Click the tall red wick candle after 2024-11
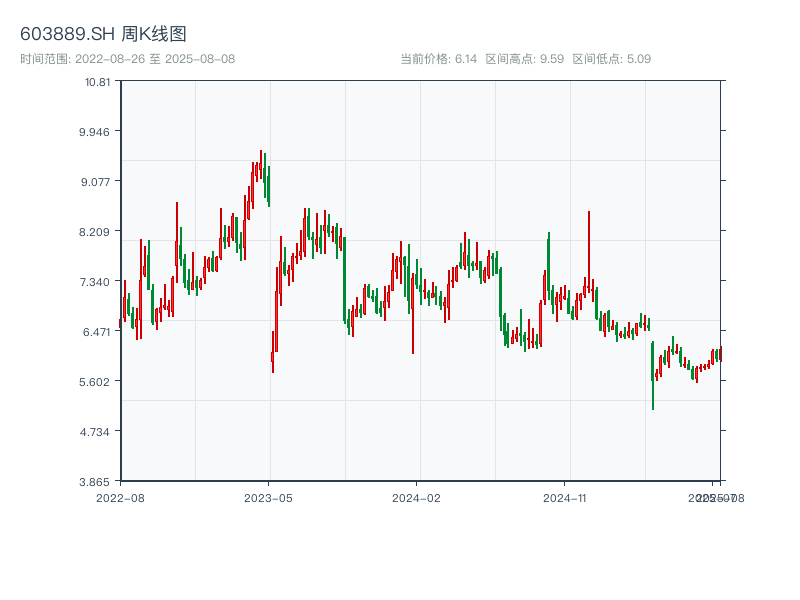 [589, 252]
